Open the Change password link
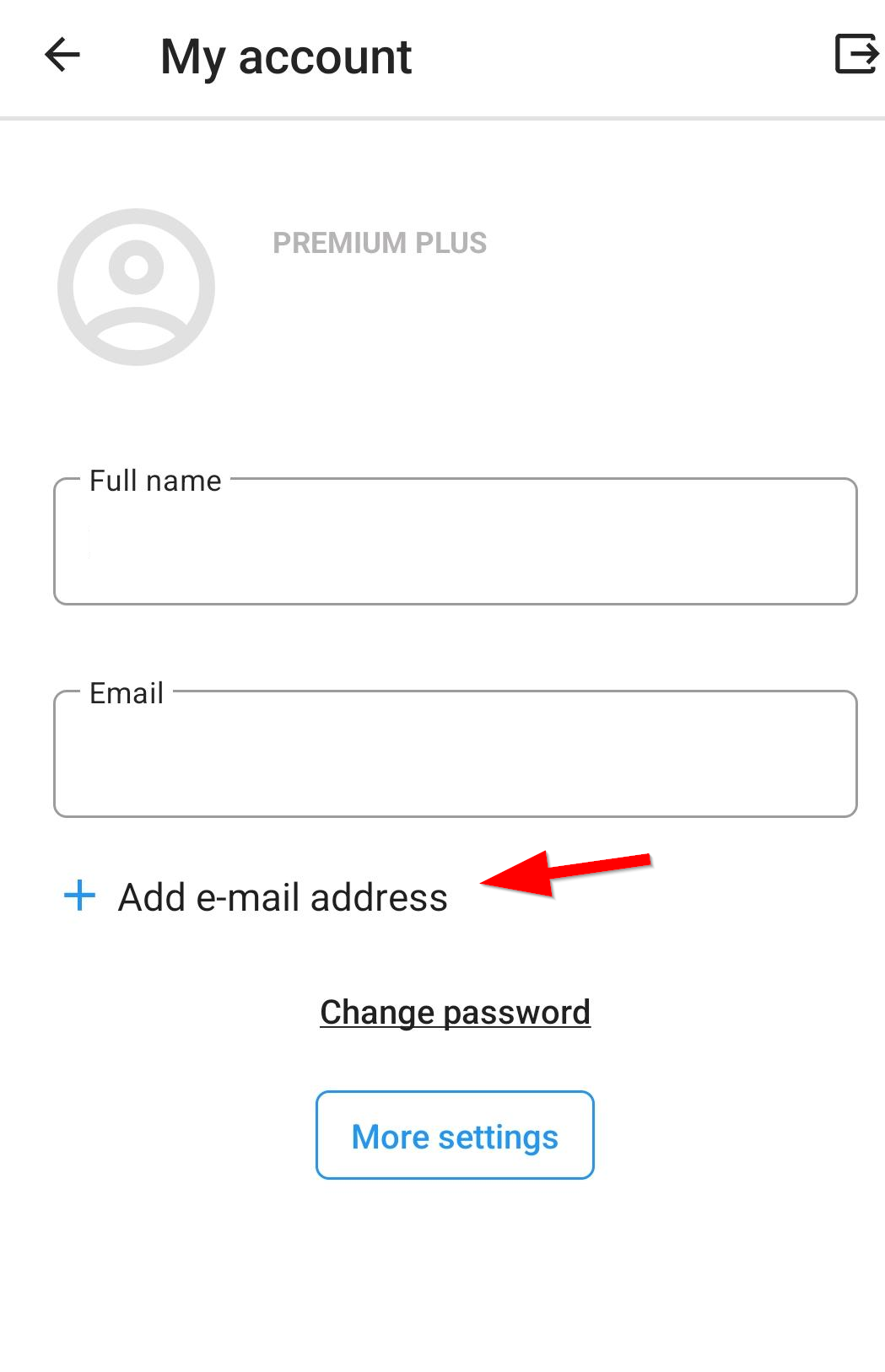The image size is (885, 1372). [456, 1012]
